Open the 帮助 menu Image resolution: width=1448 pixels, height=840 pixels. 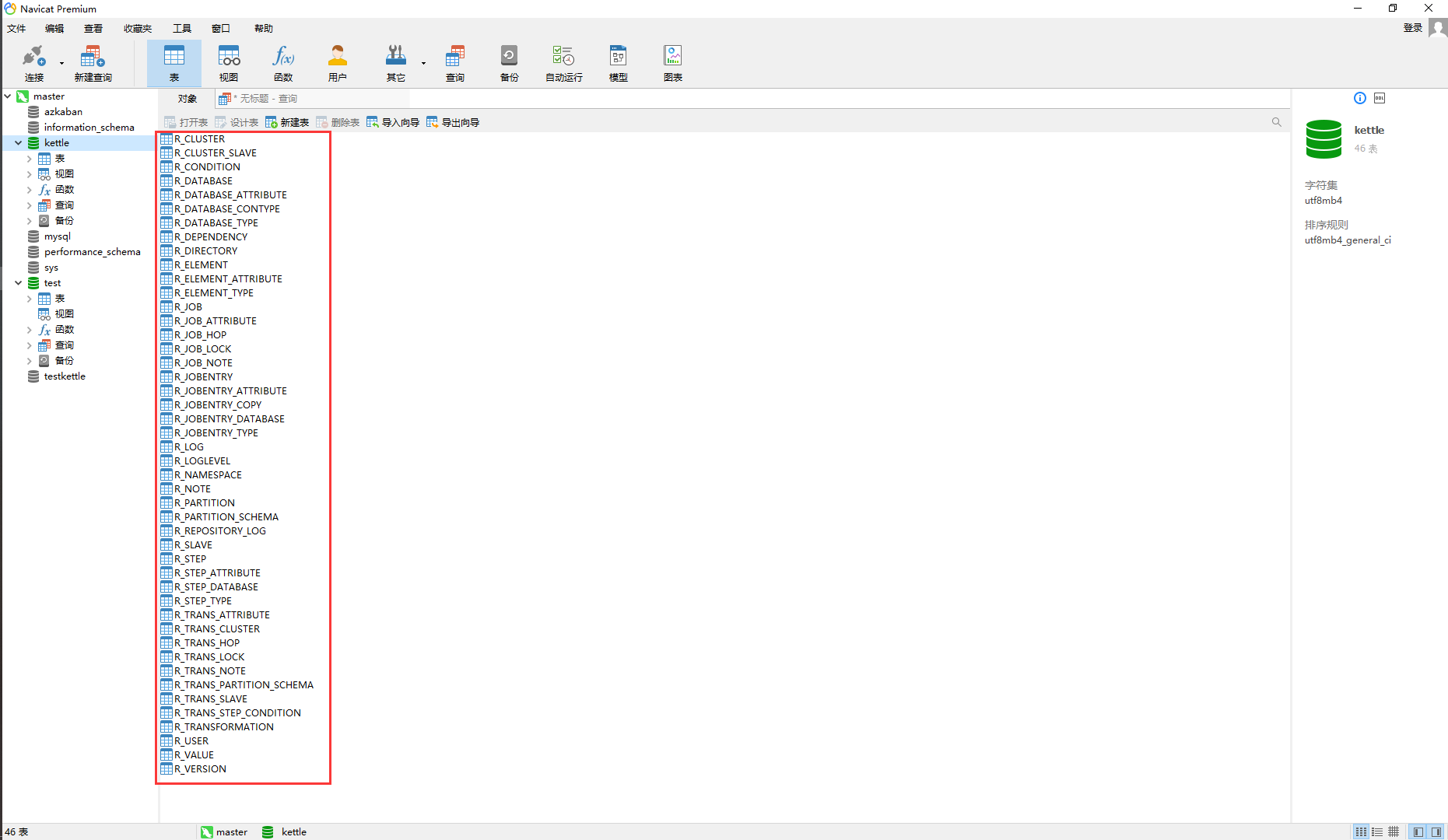264,29
